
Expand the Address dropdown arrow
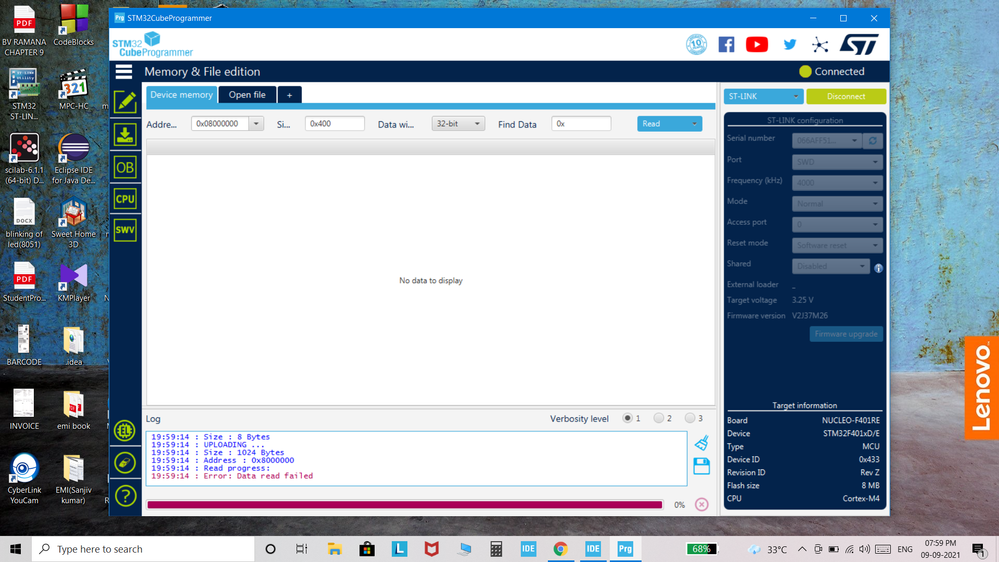(x=256, y=124)
